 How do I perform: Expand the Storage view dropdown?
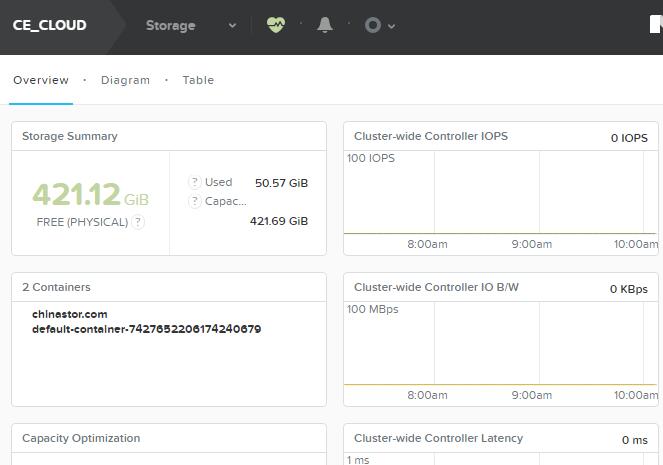(232, 26)
